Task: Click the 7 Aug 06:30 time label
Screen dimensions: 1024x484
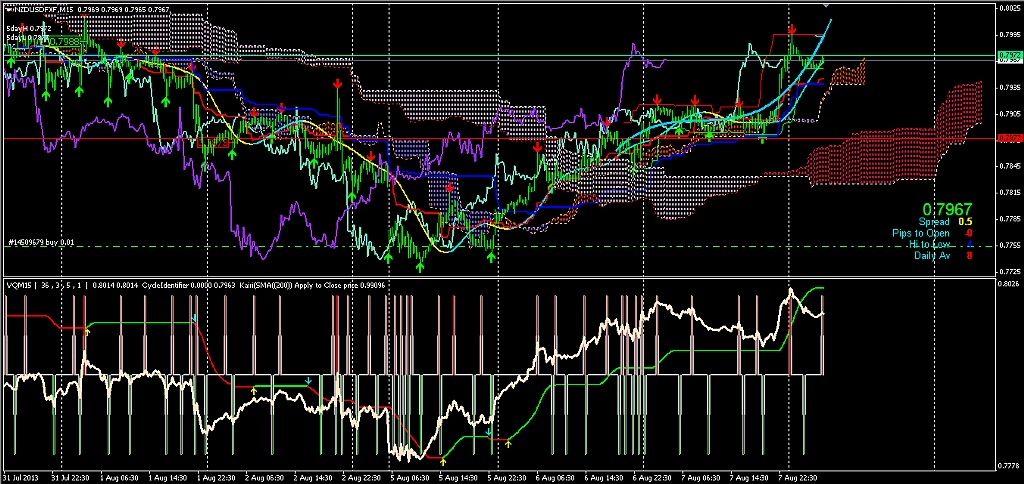Action: [x=699, y=477]
